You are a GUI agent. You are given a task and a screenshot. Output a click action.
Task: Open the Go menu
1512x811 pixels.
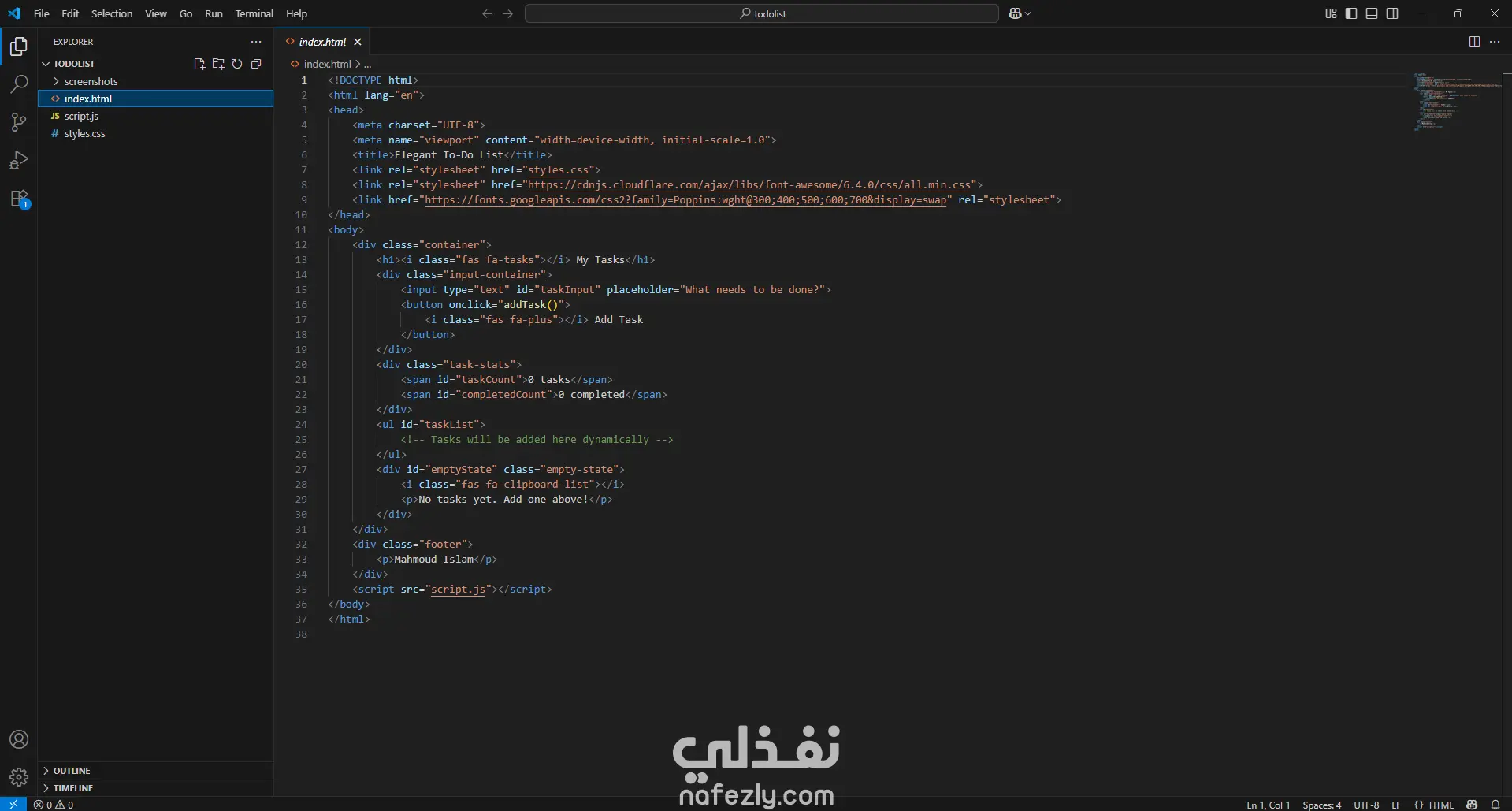(186, 13)
